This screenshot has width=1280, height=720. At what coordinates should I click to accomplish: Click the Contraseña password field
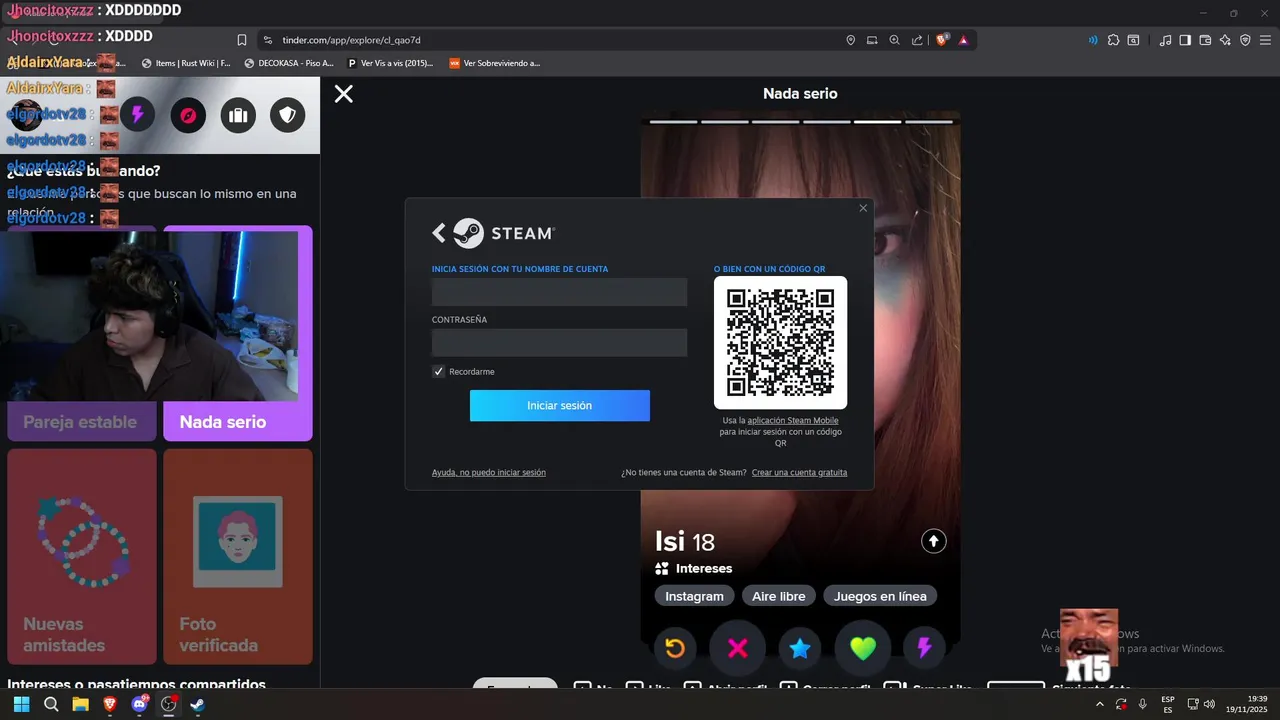click(x=559, y=343)
